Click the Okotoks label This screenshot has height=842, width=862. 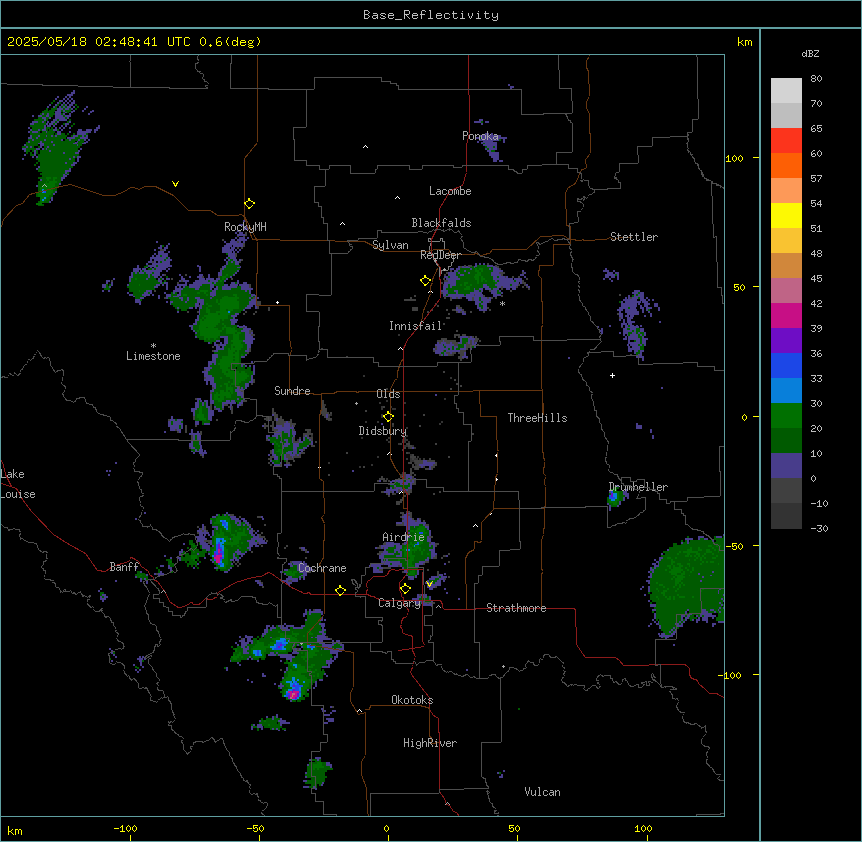click(412, 700)
